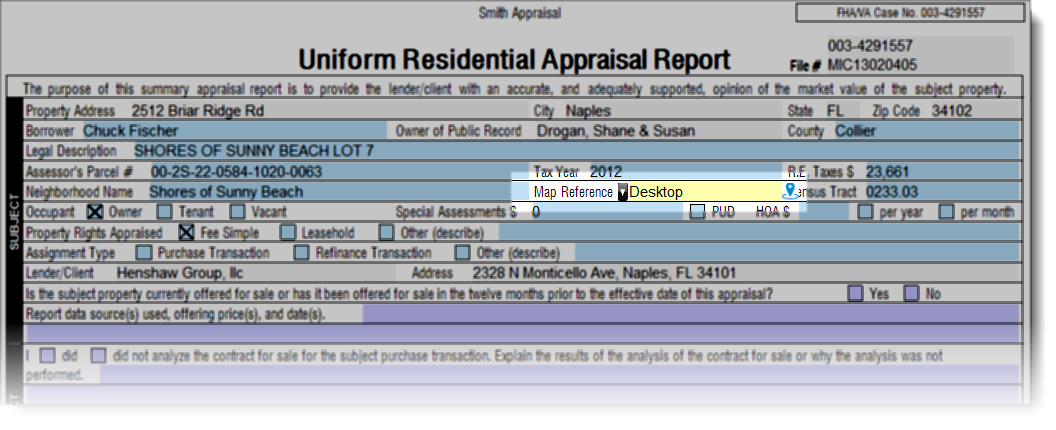Screen dimensions: 1056x430
Task: Mark Yes for property offered for sale
Action: click(855, 294)
